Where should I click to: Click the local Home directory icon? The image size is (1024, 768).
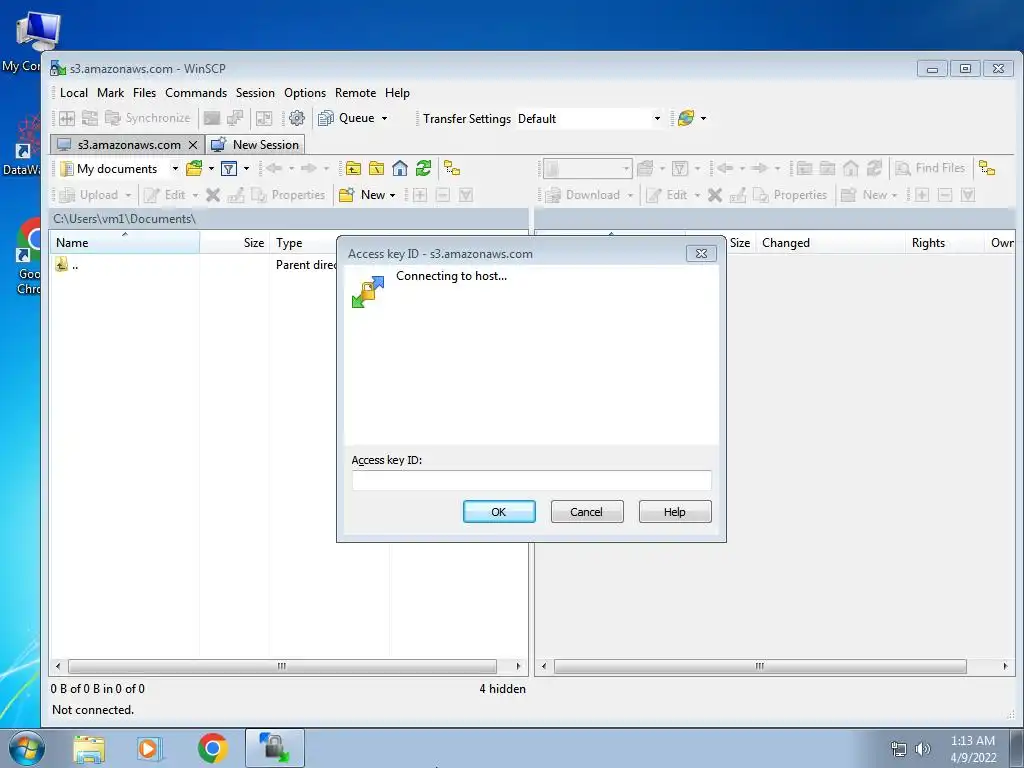400,168
